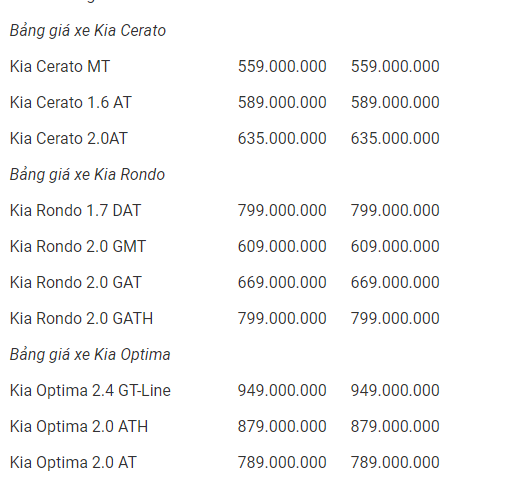Screen dimensions: 509x486
Task: Click the Kia Optima 2.0 ATH model name
Action: coord(79,426)
